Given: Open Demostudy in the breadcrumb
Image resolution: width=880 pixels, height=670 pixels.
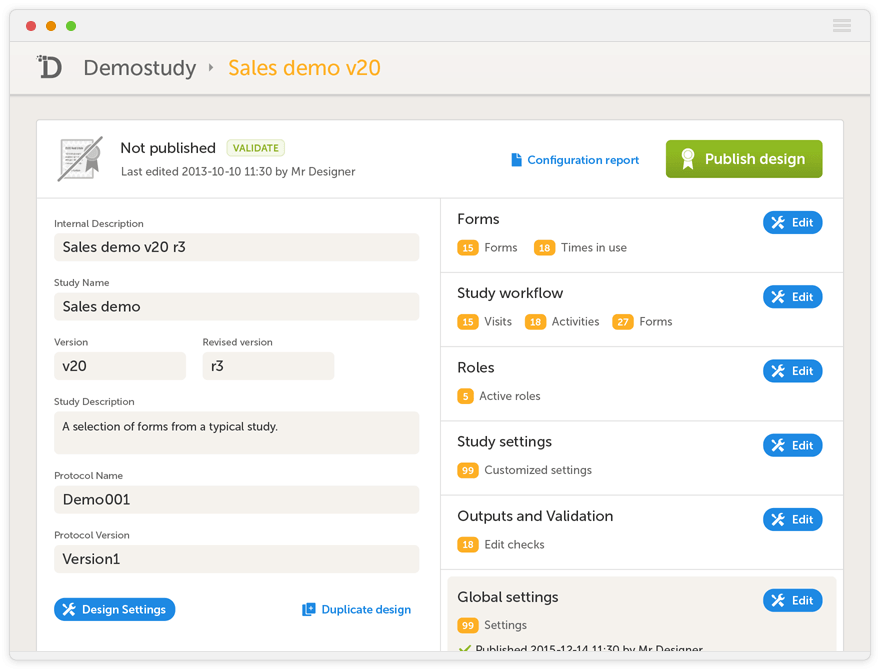Looking at the screenshot, I should [139, 68].
